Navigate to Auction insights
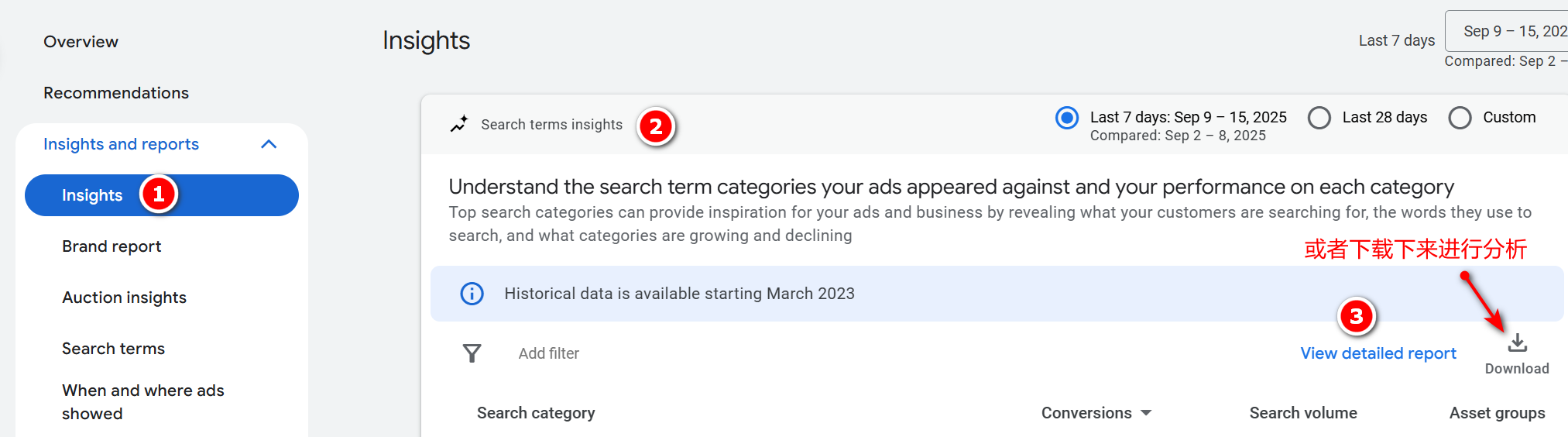 [x=124, y=298]
